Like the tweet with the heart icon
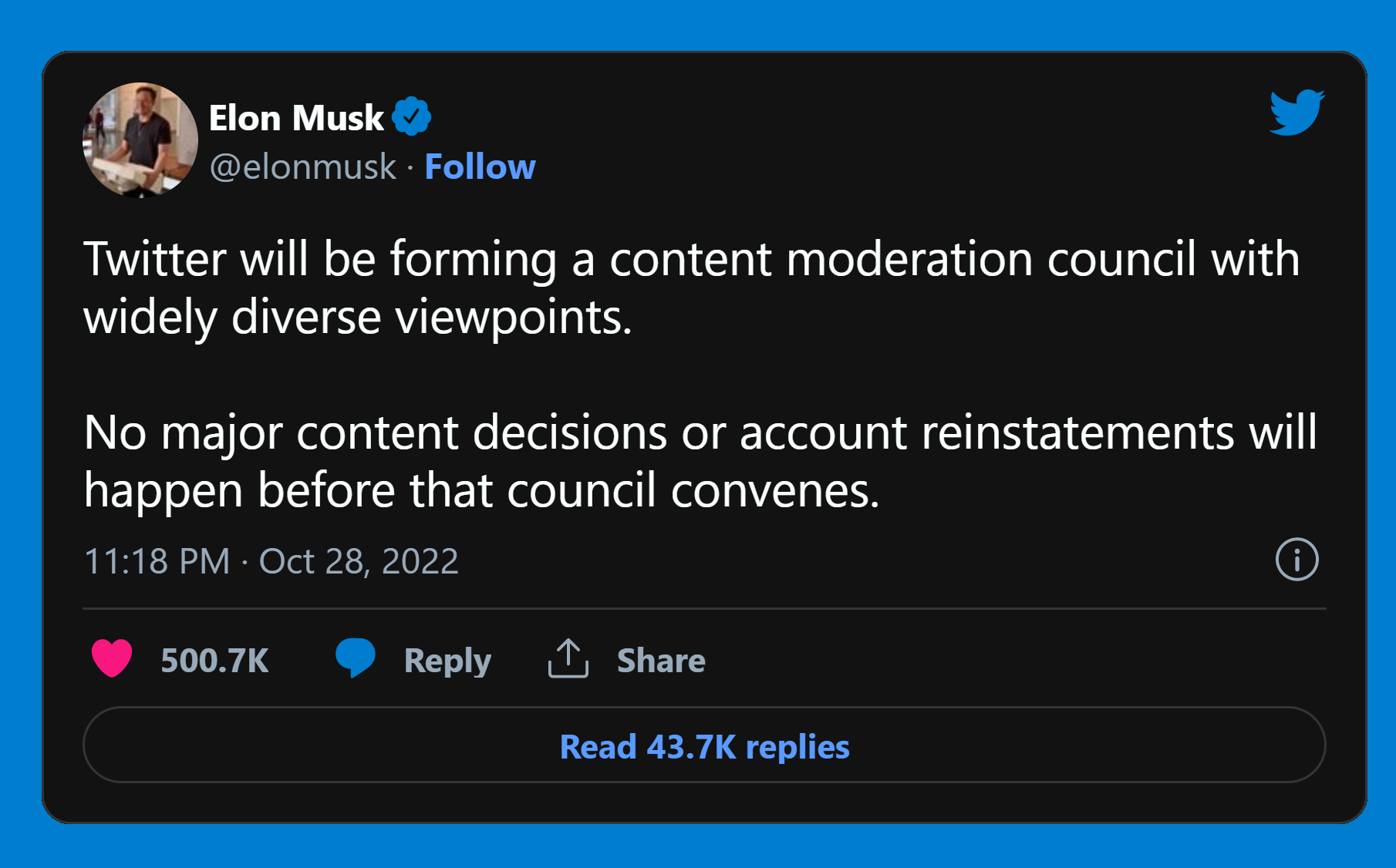The width and height of the screenshot is (1396, 868). [112, 659]
